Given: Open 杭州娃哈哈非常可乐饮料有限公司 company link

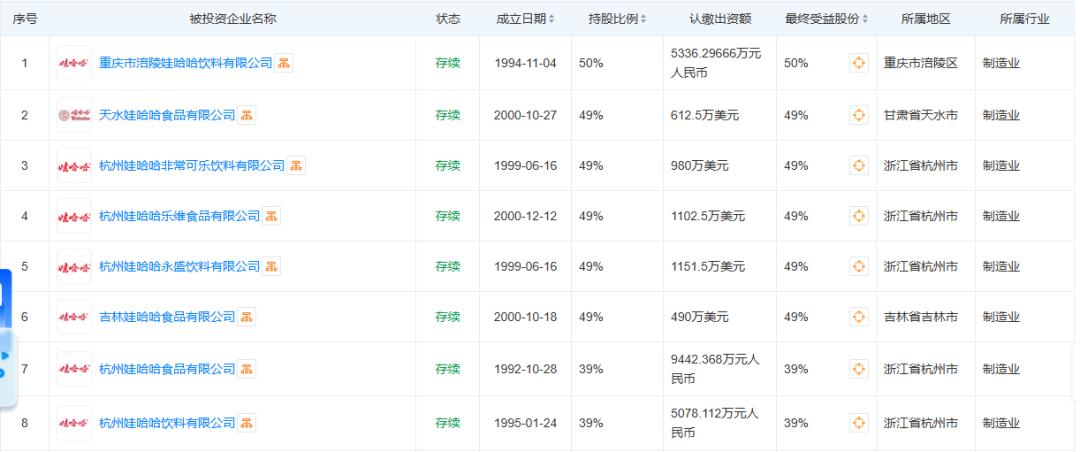Looking at the screenshot, I should coord(192,165).
